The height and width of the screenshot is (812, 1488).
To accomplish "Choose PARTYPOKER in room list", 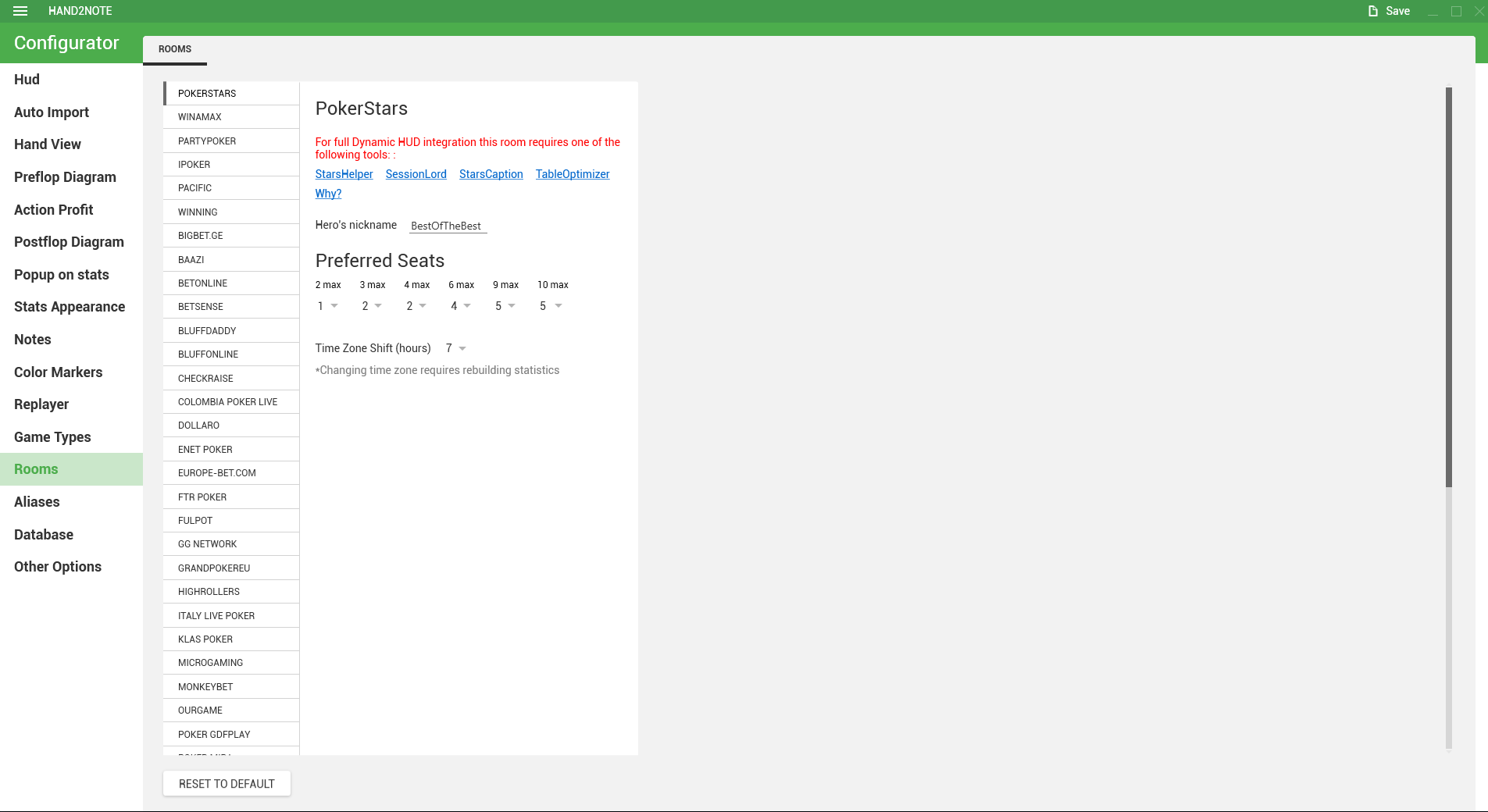I will [x=231, y=141].
